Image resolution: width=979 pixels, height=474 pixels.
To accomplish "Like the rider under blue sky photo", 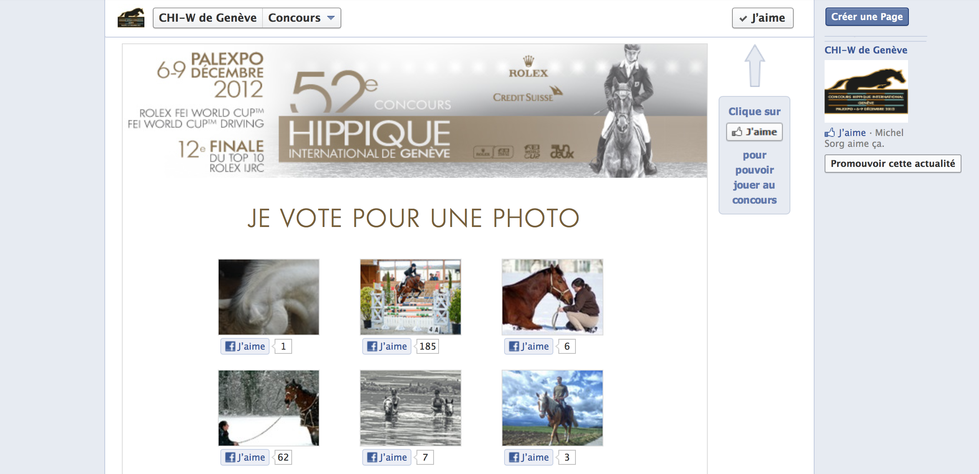I will [528, 457].
